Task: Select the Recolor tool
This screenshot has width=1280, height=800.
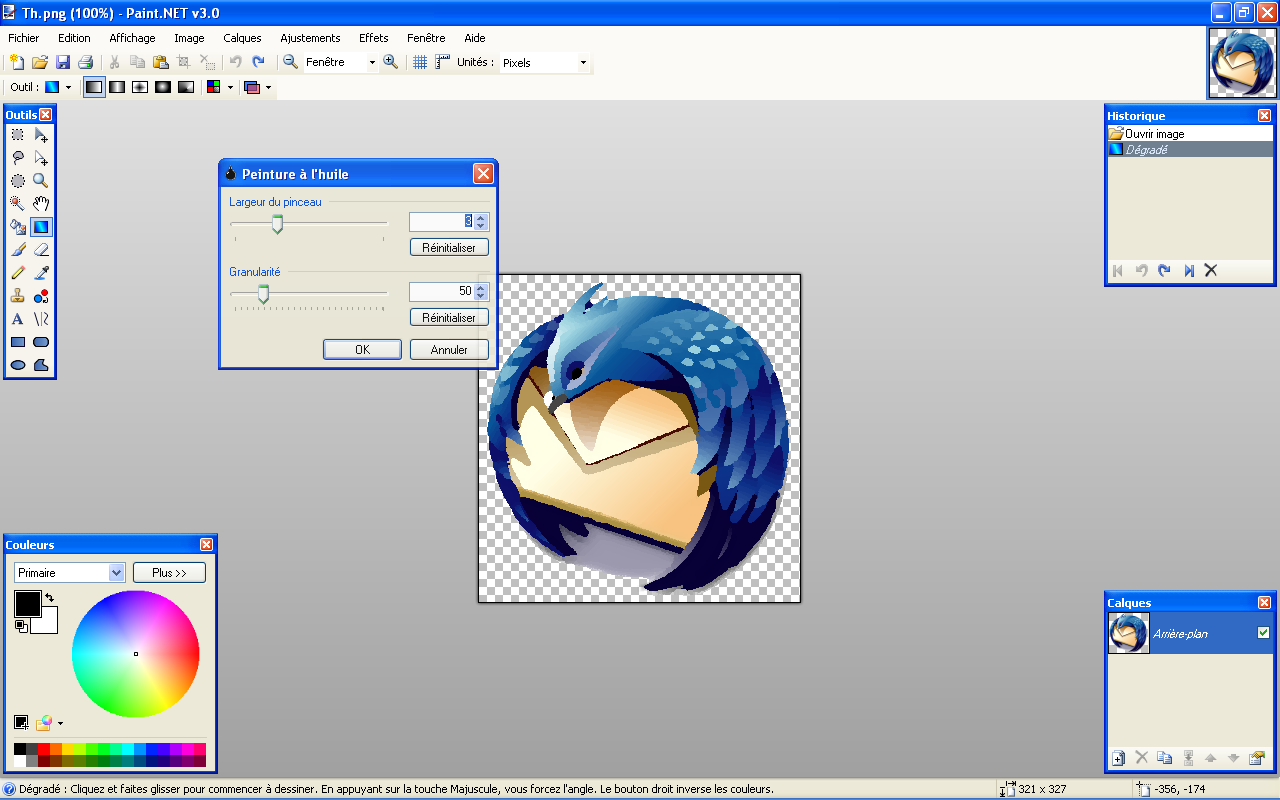Action: point(41,296)
